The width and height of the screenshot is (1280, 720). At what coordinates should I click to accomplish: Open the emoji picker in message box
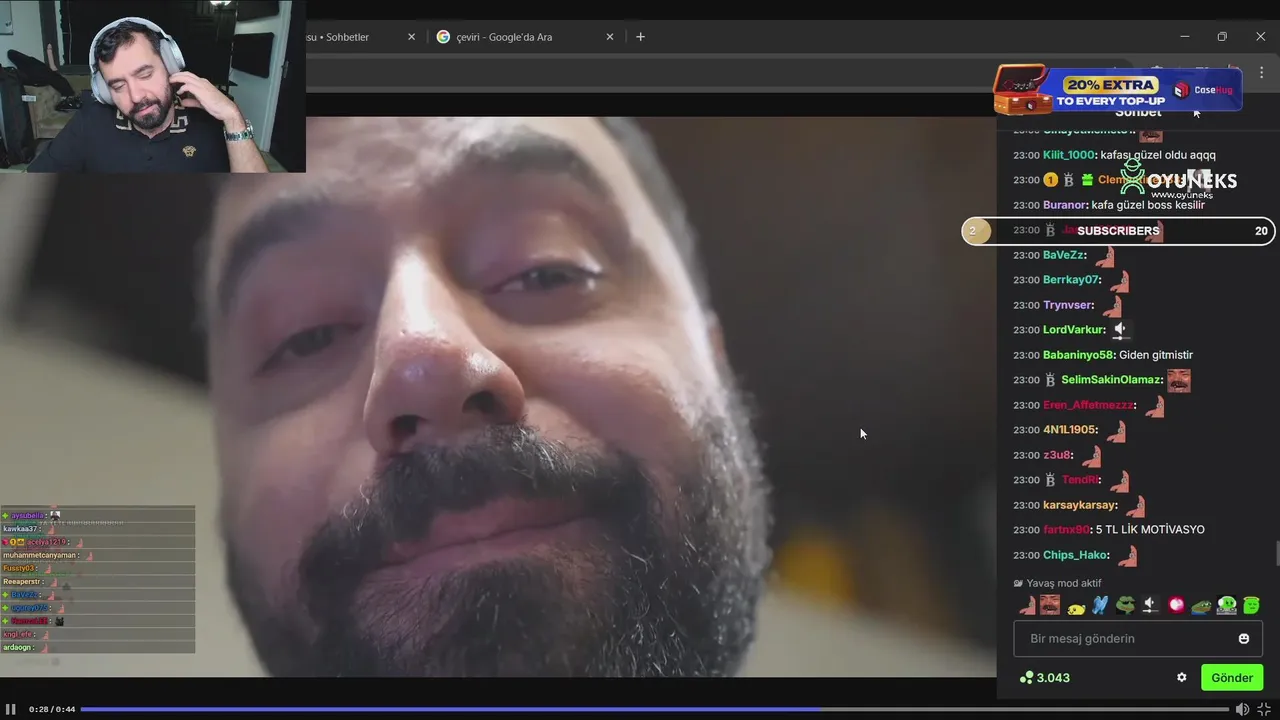pyautogui.click(x=1244, y=638)
